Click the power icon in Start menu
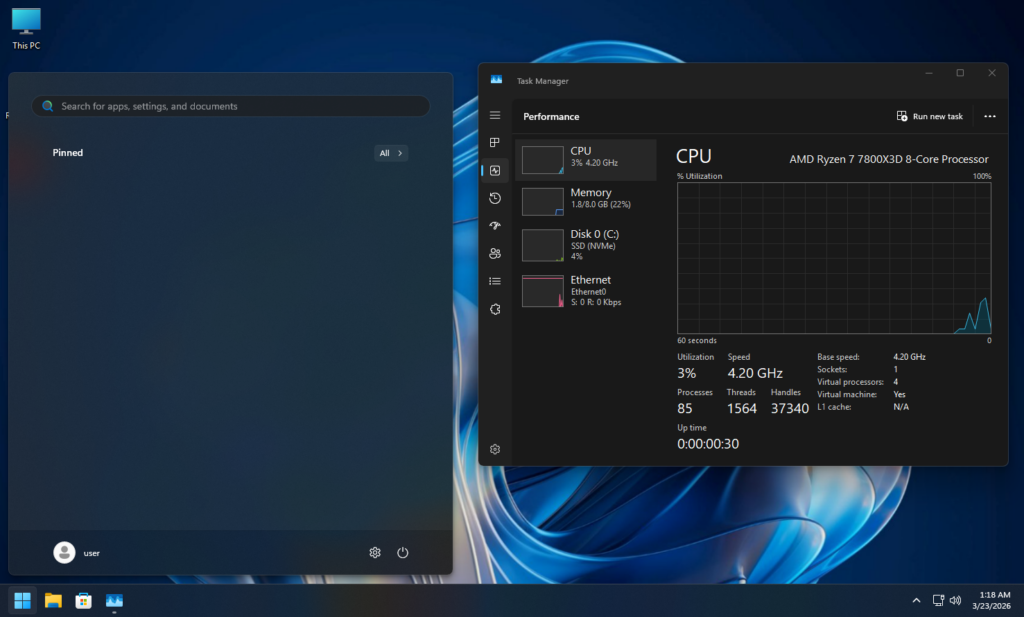Image resolution: width=1024 pixels, height=617 pixels. click(x=402, y=553)
